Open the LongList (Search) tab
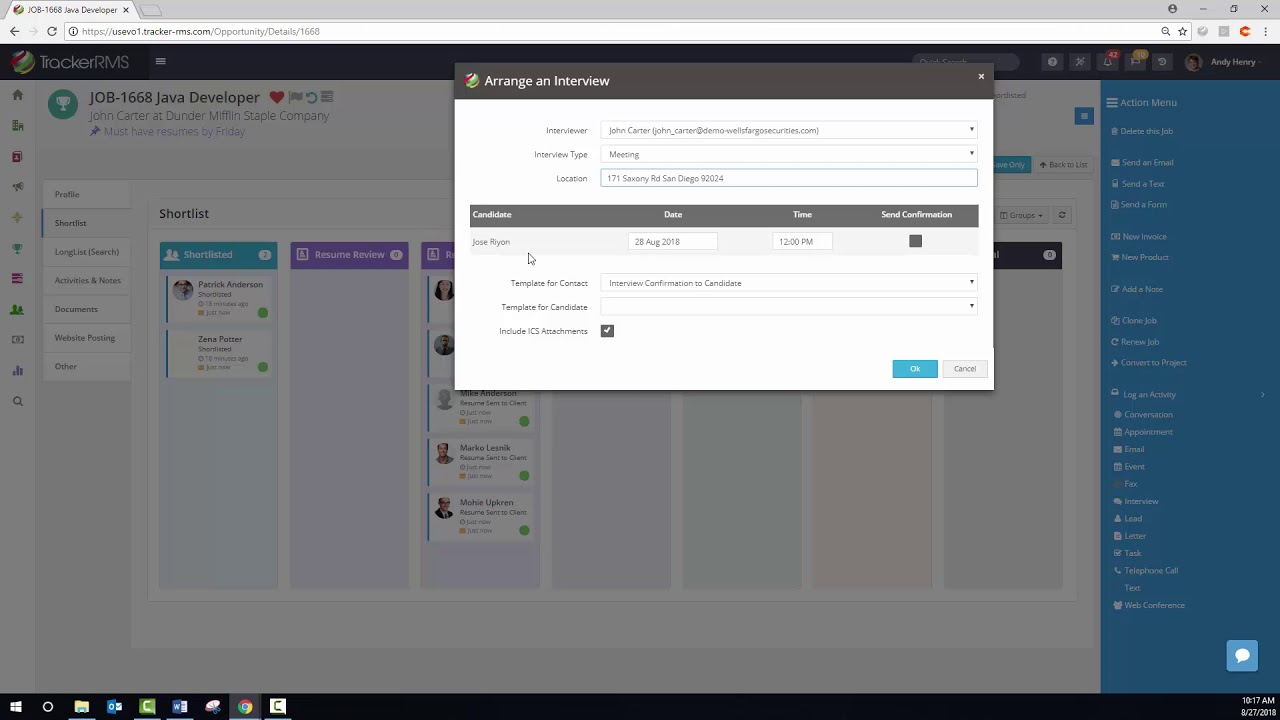The height and width of the screenshot is (720, 1280). pos(86,252)
